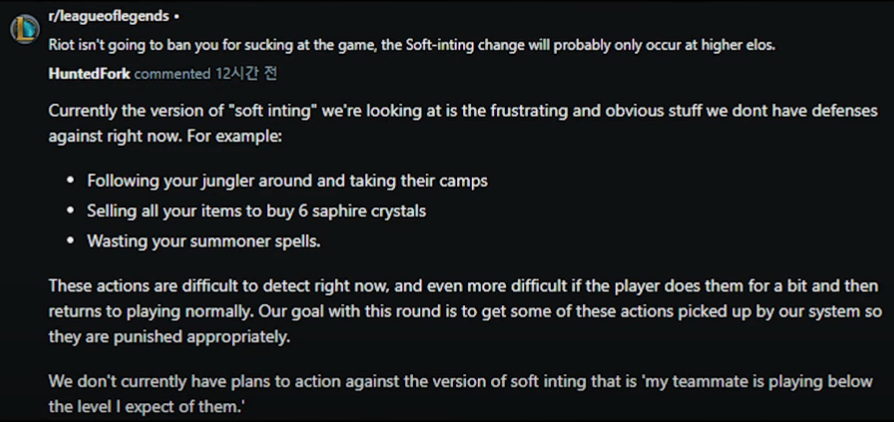Click the separator dot after r/leagueoflegends
This screenshot has height=422, width=894.
(176, 17)
